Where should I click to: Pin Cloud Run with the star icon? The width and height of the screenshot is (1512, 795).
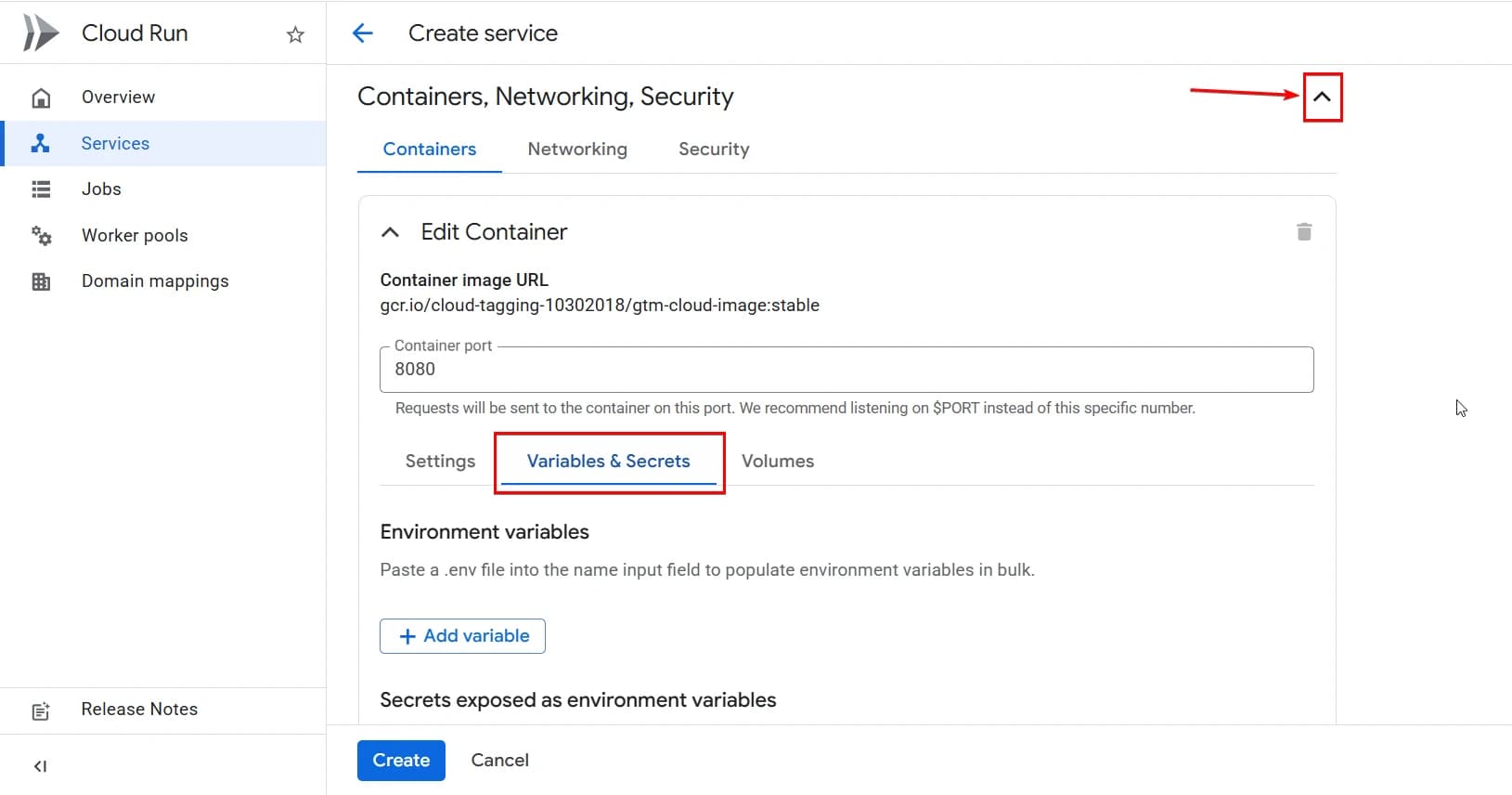pos(295,34)
